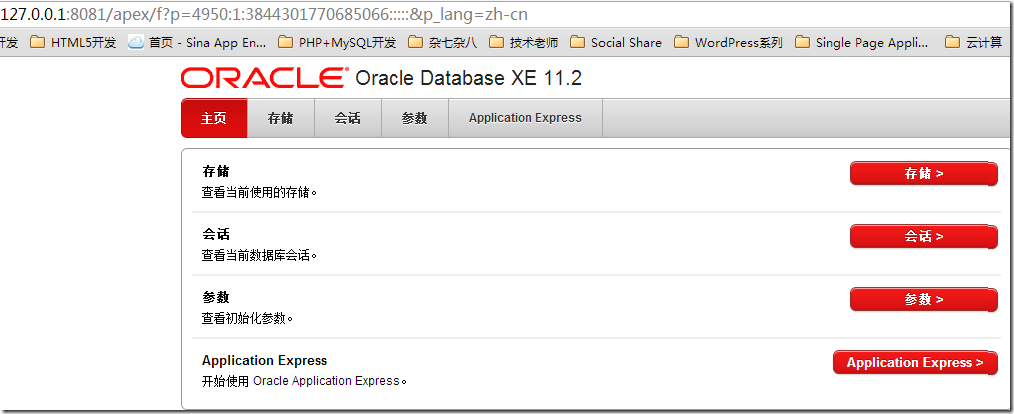Click the Application Express section heading

click(264, 360)
